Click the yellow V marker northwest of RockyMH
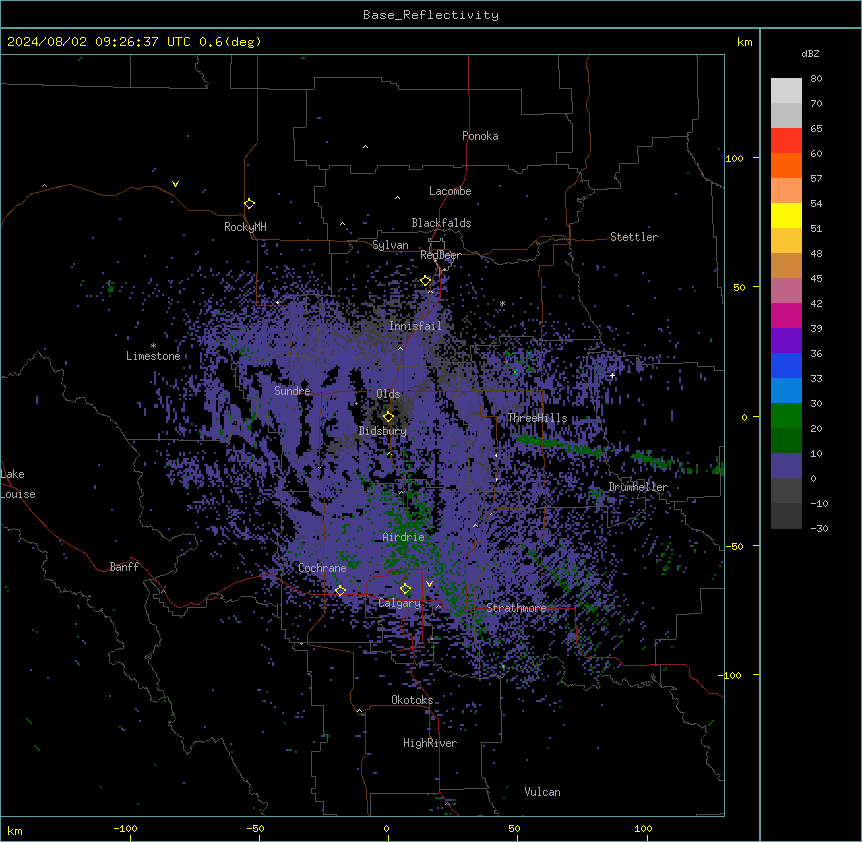This screenshot has width=862, height=842. coord(175,184)
